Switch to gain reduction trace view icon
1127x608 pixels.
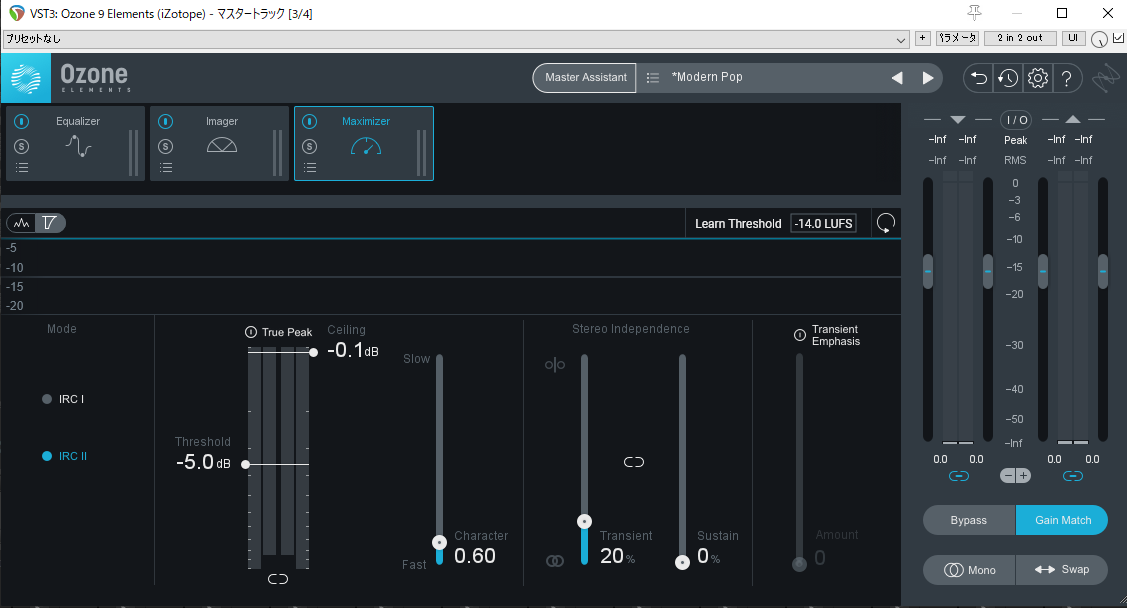[50, 223]
